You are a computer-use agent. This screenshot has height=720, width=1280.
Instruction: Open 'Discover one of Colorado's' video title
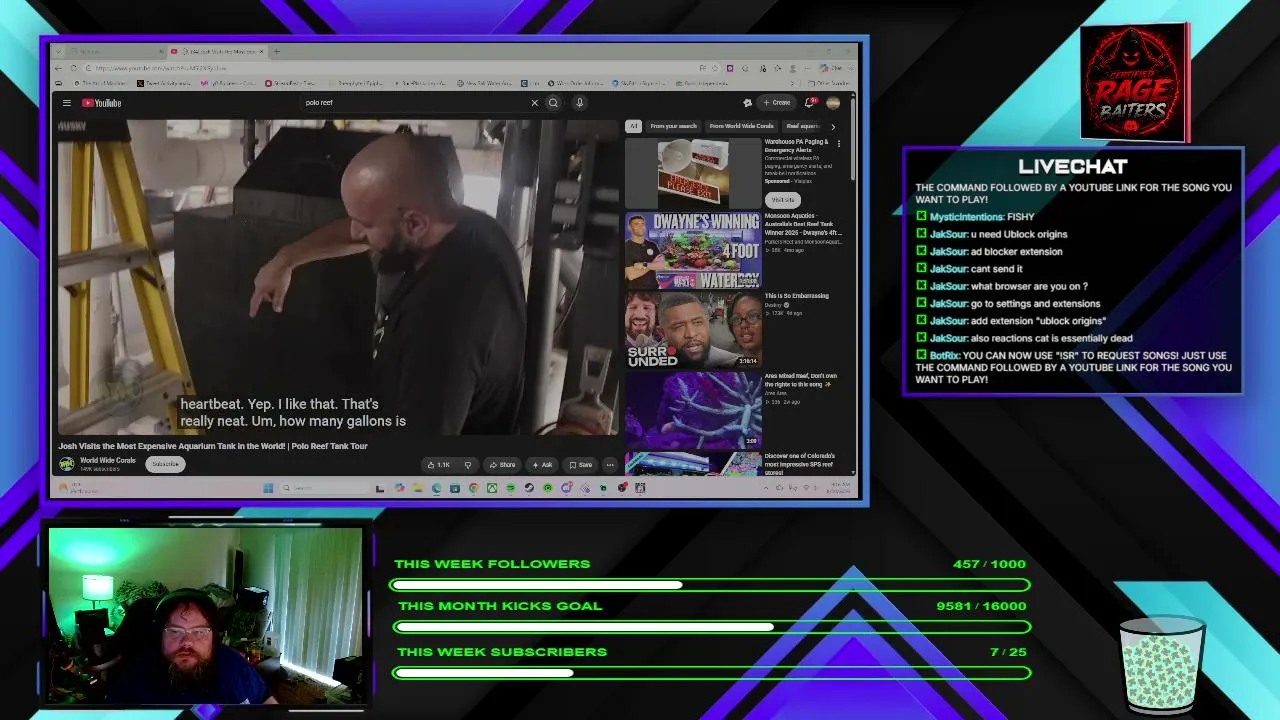coord(800,464)
